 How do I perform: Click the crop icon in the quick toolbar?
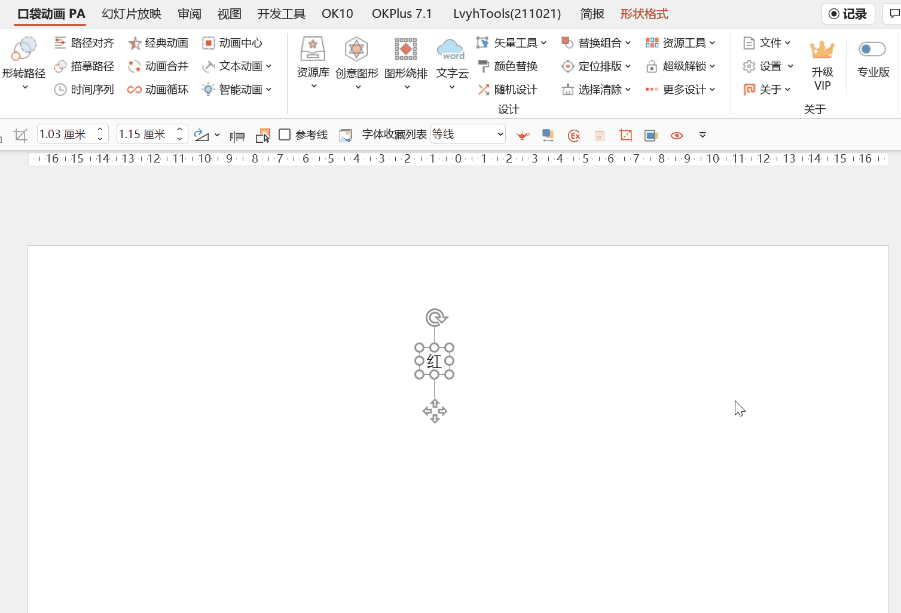(21, 135)
